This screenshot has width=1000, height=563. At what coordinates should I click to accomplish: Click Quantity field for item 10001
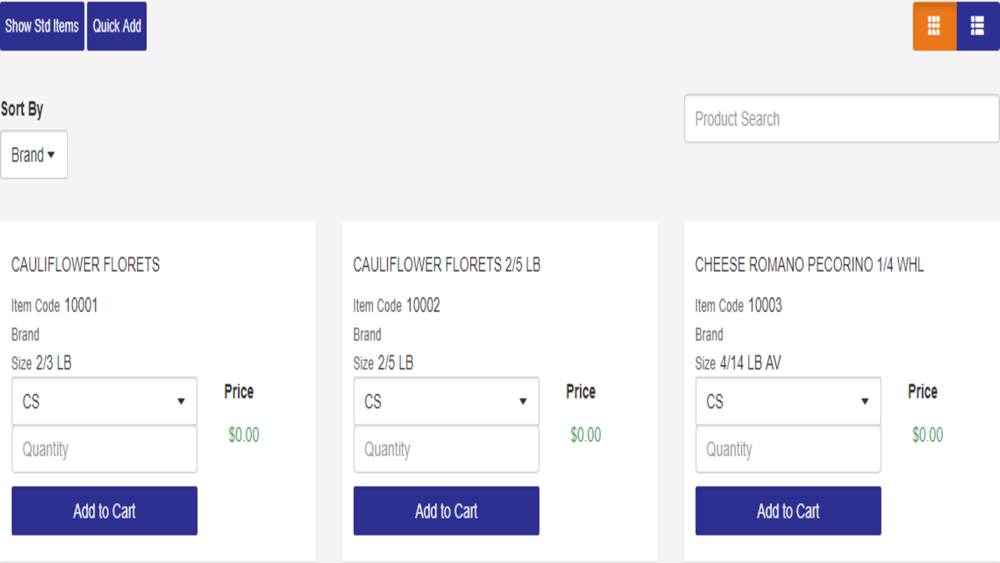pyautogui.click(x=105, y=449)
